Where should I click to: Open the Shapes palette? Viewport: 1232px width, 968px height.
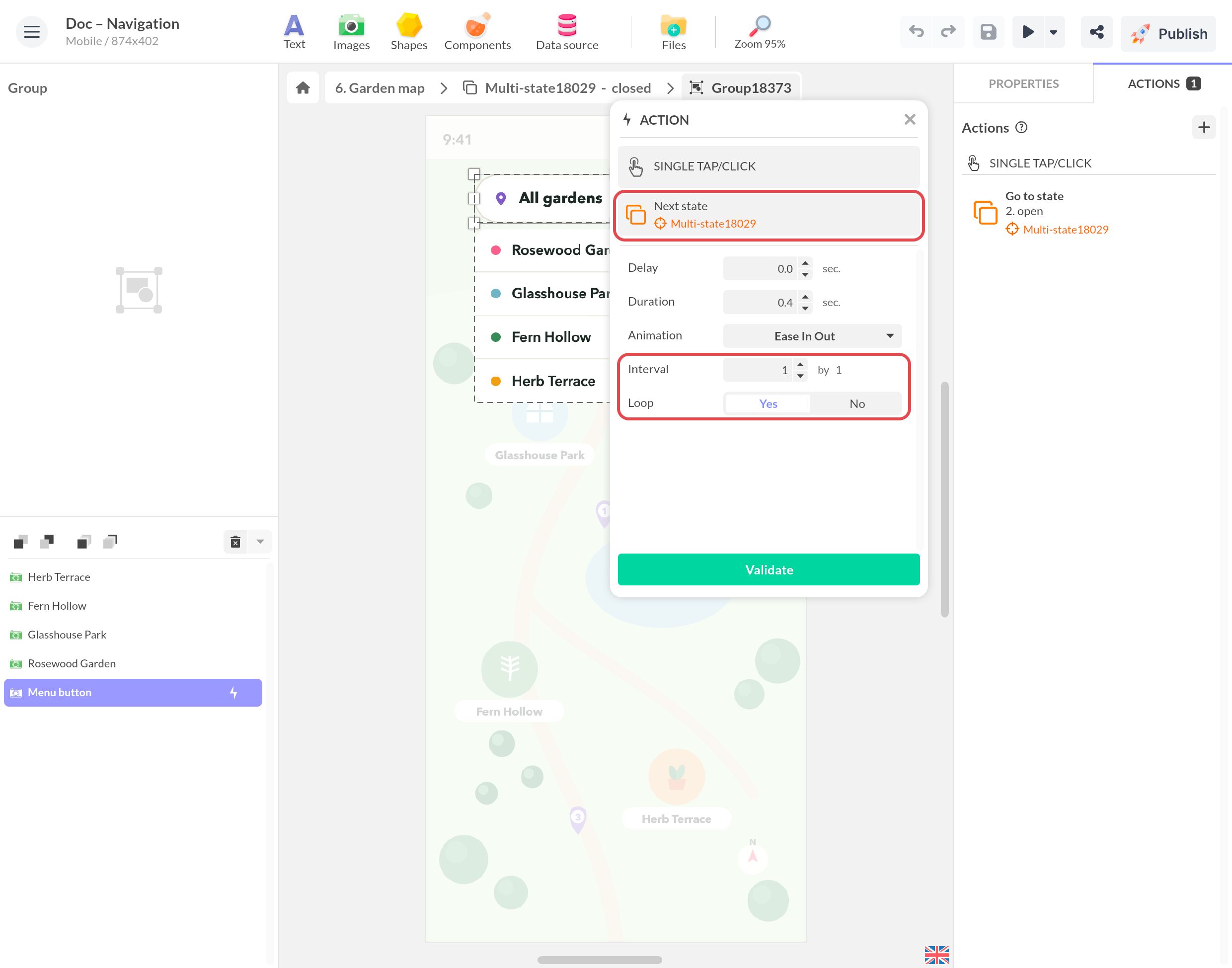click(x=408, y=32)
